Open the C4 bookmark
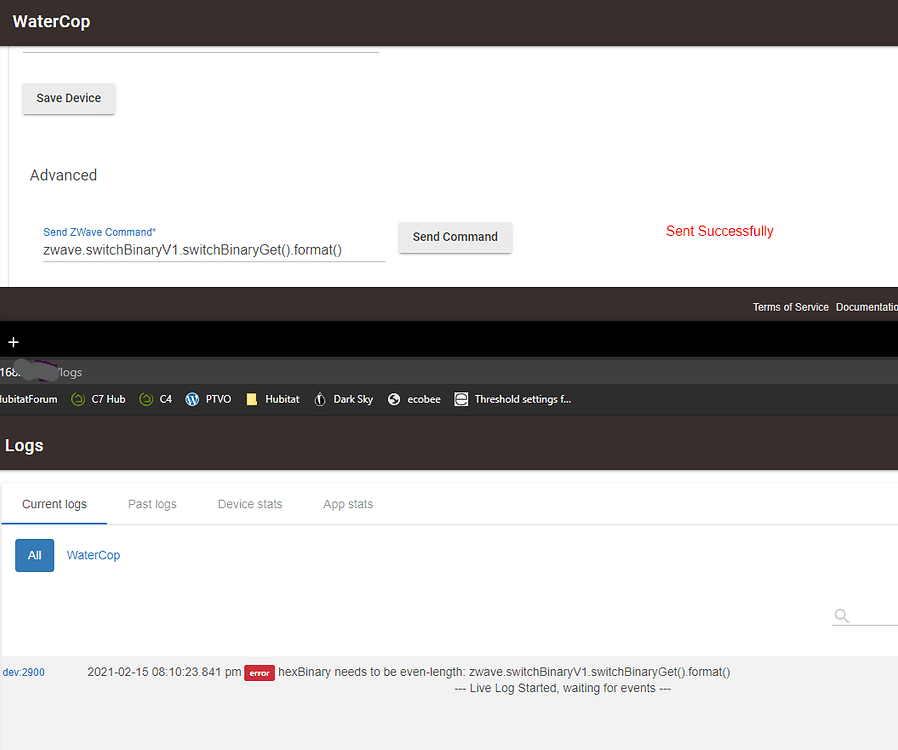The width and height of the screenshot is (898, 750). (155, 399)
